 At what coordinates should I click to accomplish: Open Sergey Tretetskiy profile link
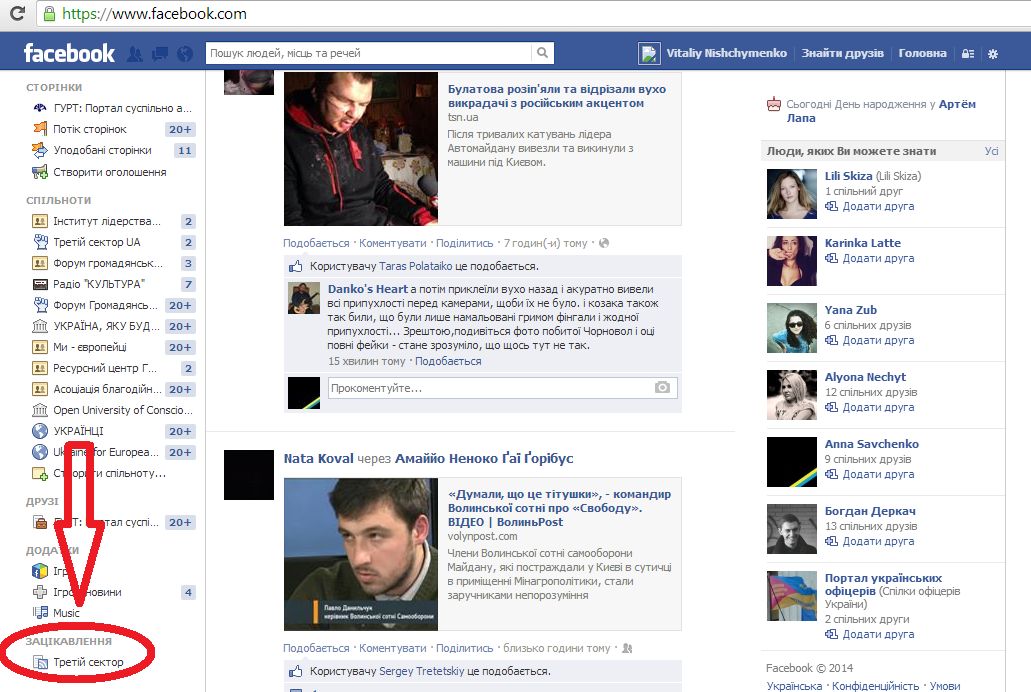421,671
